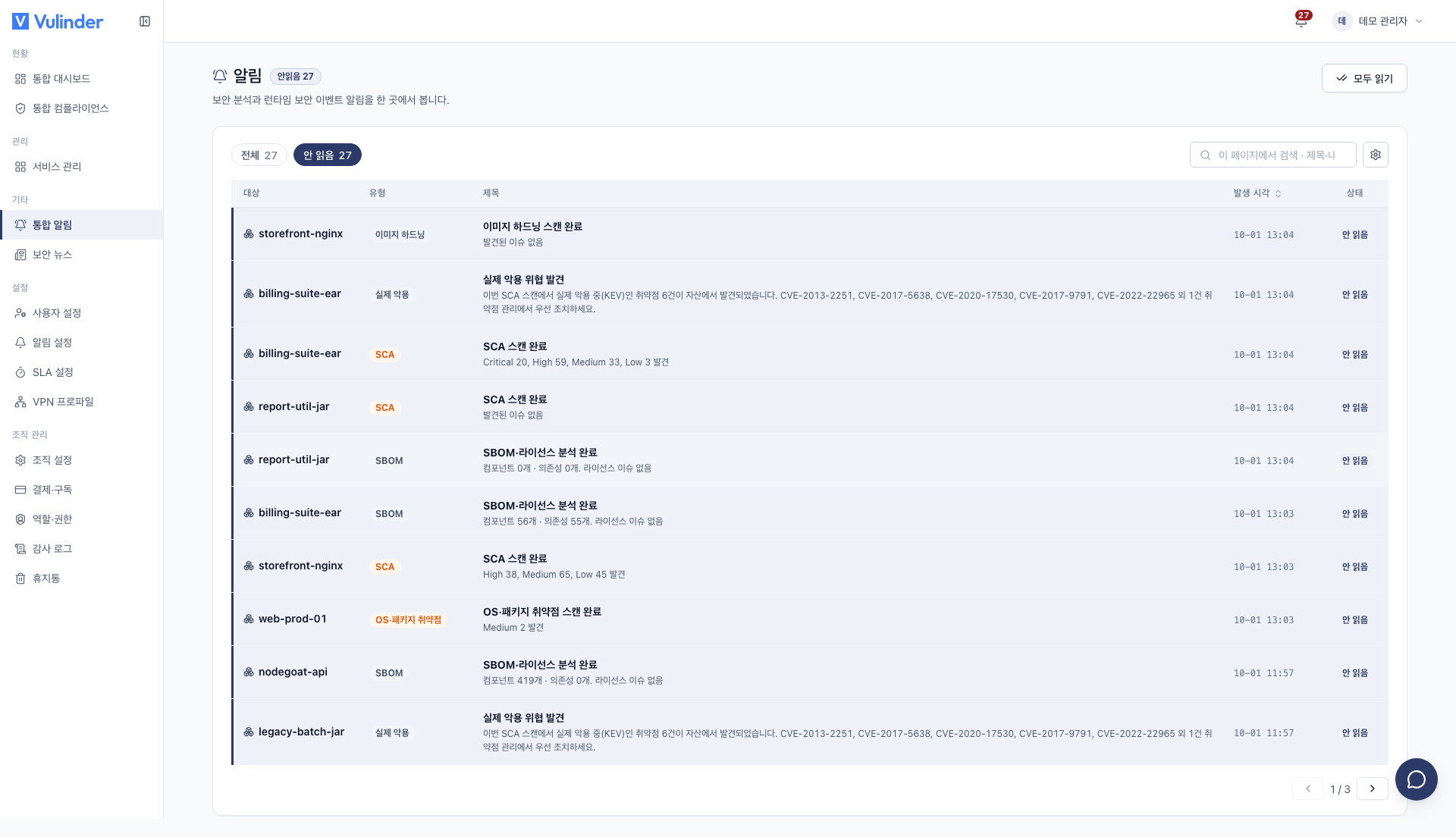Go to next page arrow

point(1372,788)
